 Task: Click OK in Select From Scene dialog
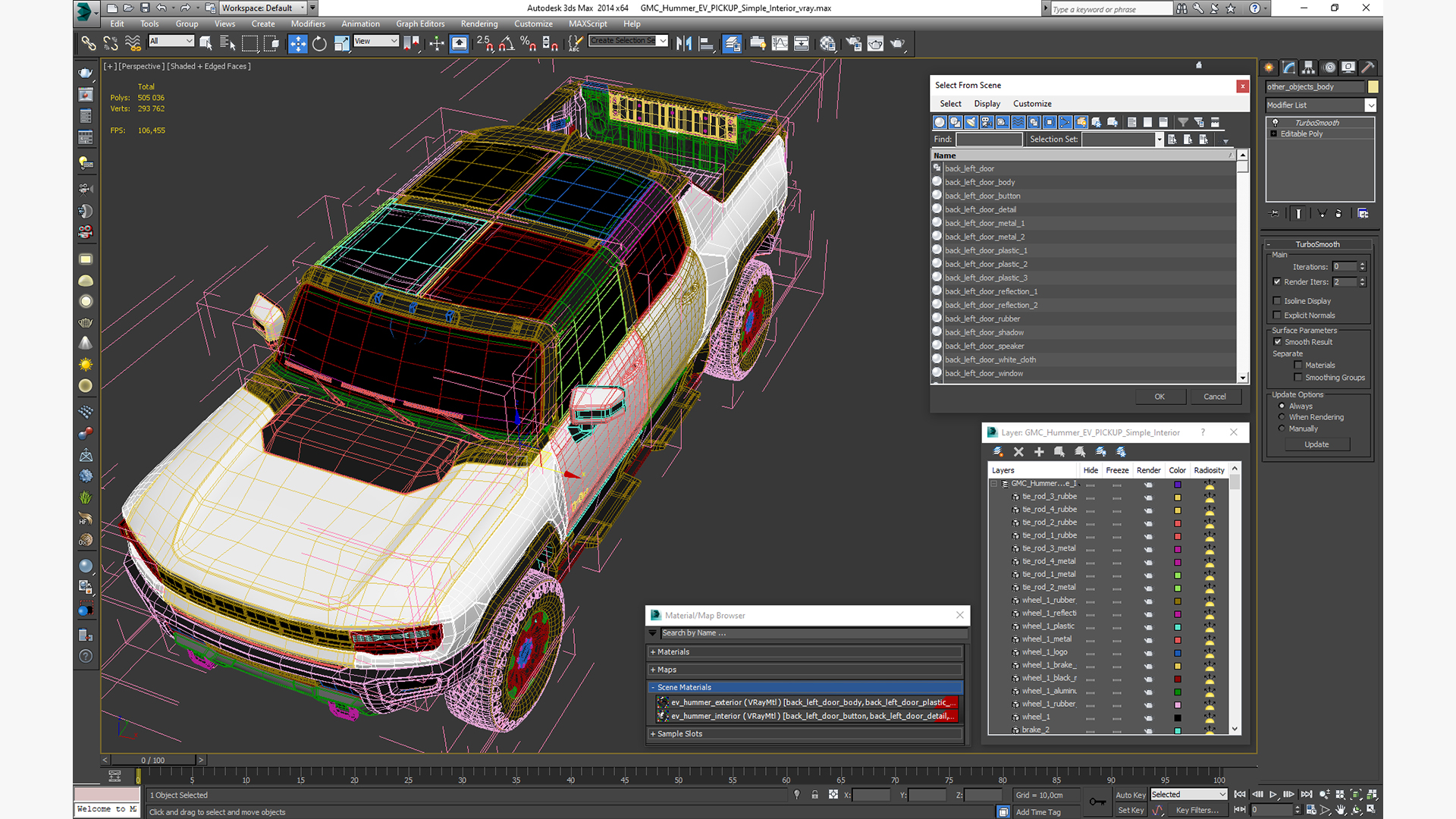1159,397
